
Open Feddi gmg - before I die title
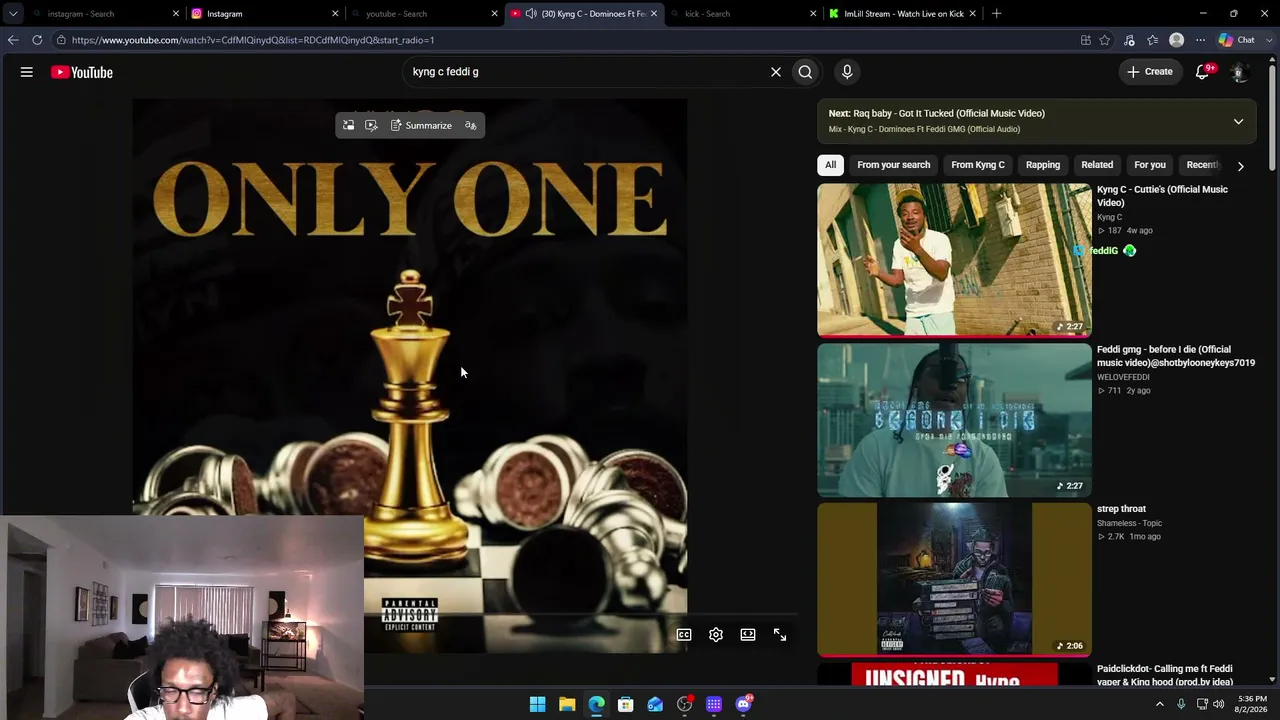click(x=1176, y=356)
